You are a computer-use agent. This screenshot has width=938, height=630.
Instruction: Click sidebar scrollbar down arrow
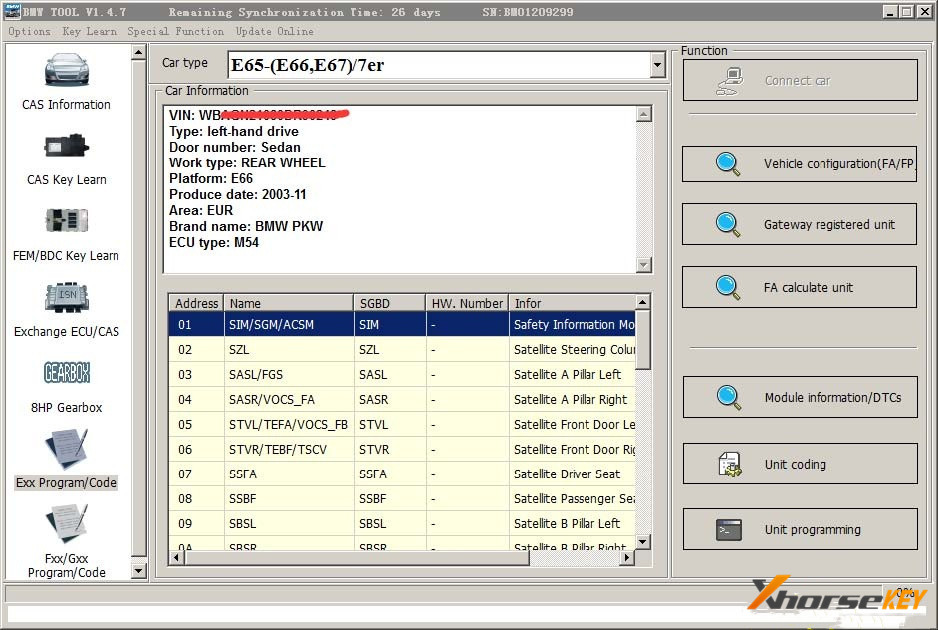coord(138,571)
